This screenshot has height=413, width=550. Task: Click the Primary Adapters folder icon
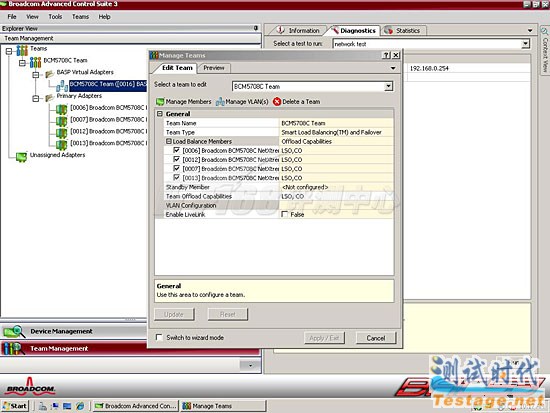tap(49, 97)
